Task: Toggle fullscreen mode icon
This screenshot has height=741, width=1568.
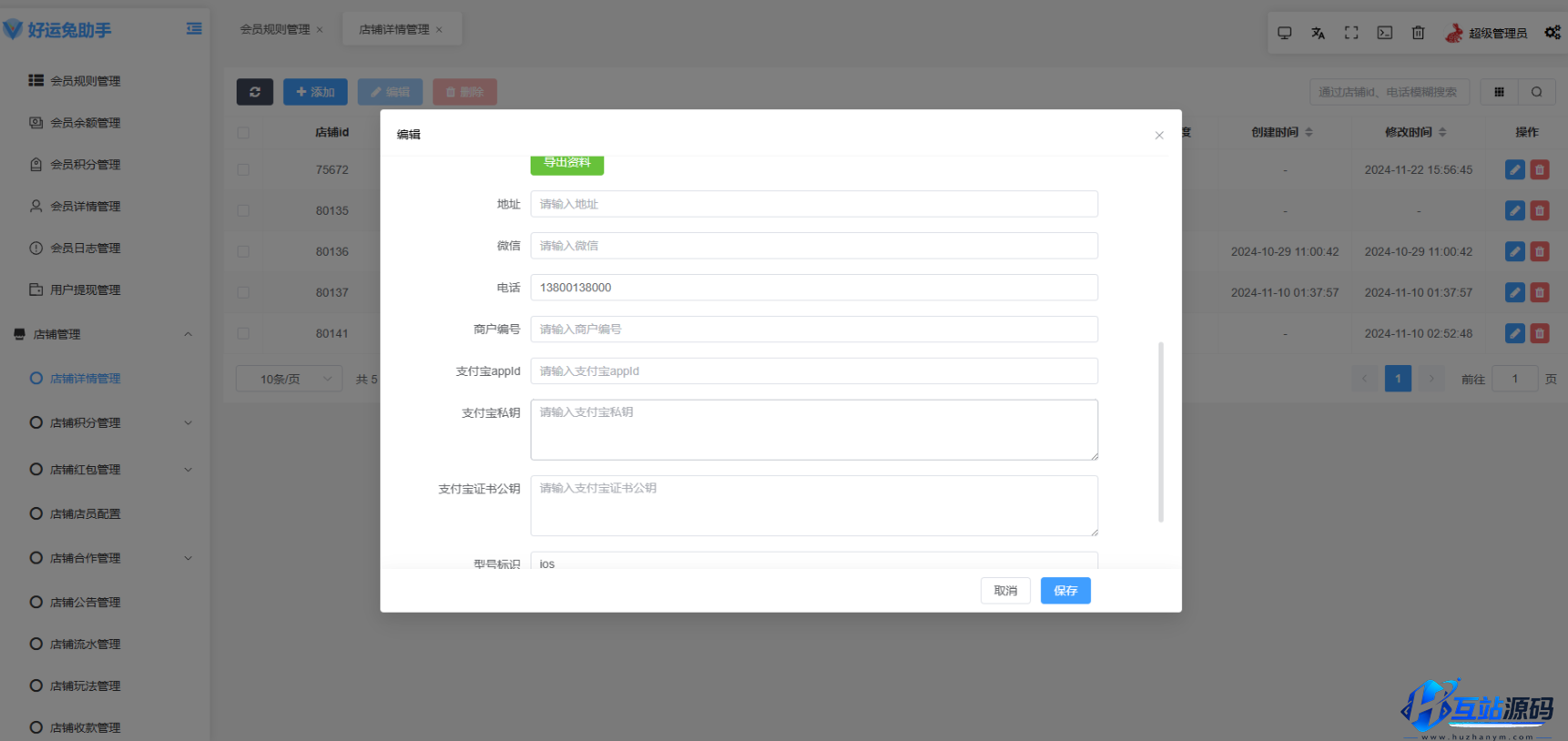Action: click(x=1351, y=33)
